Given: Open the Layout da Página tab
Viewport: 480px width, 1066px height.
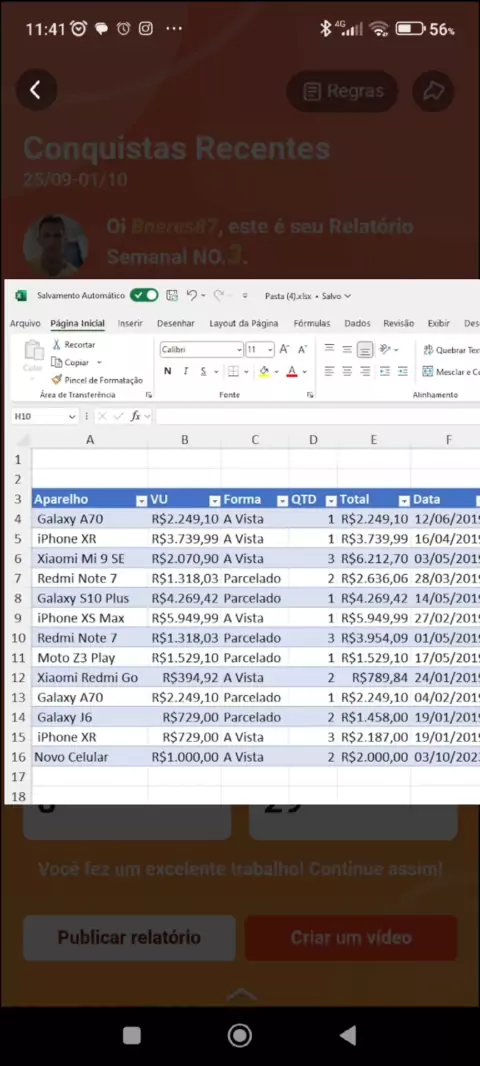Looking at the screenshot, I should [x=243, y=324].
